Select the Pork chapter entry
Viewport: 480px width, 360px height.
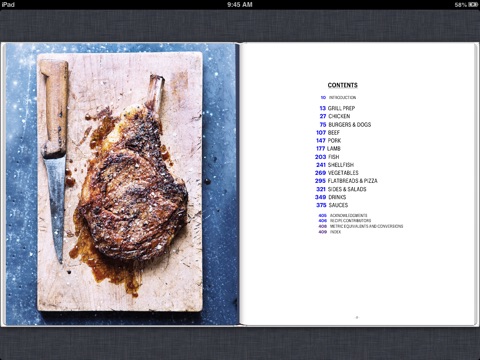pos(329,141)
